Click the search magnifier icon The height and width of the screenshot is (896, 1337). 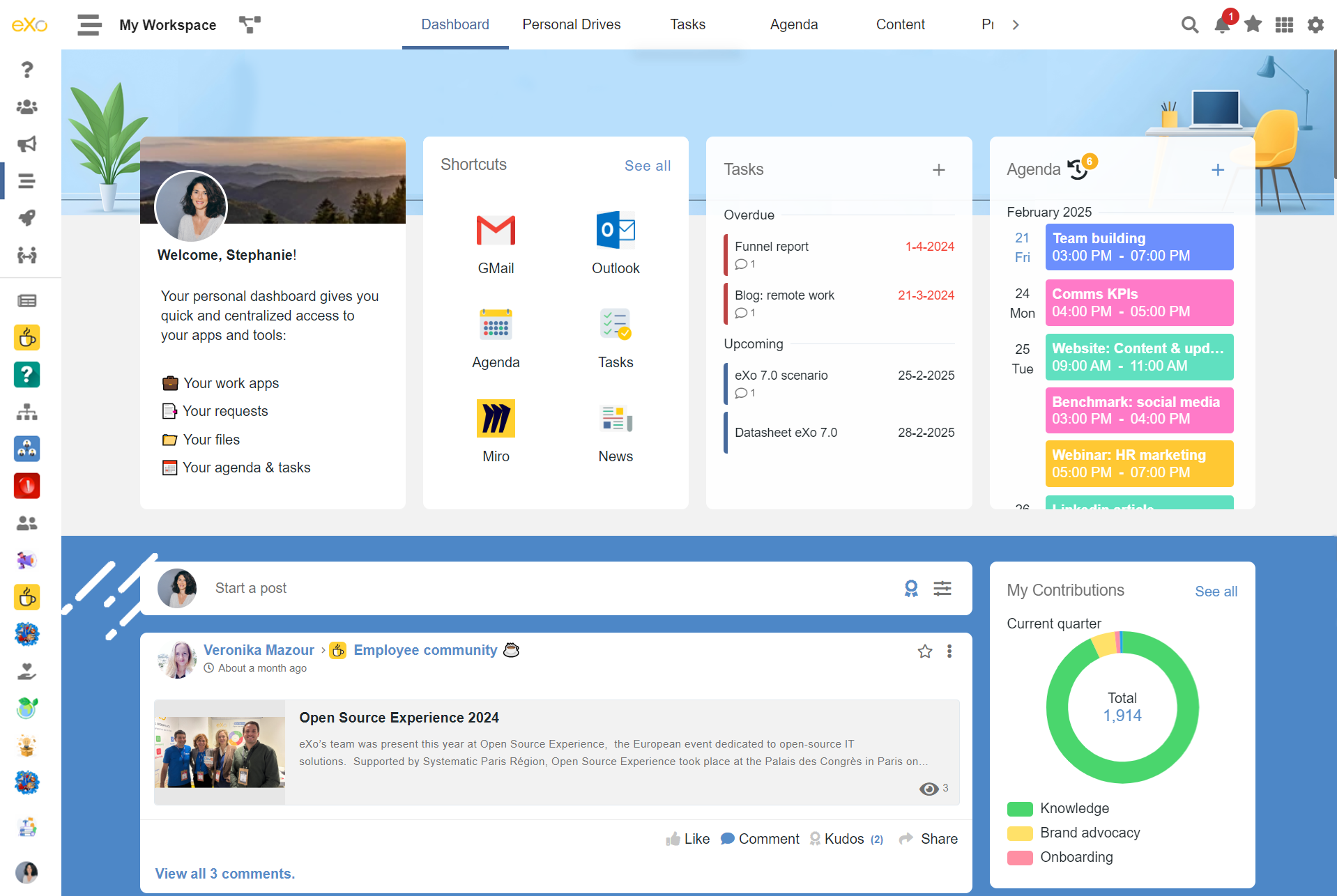pos(1189,25)
